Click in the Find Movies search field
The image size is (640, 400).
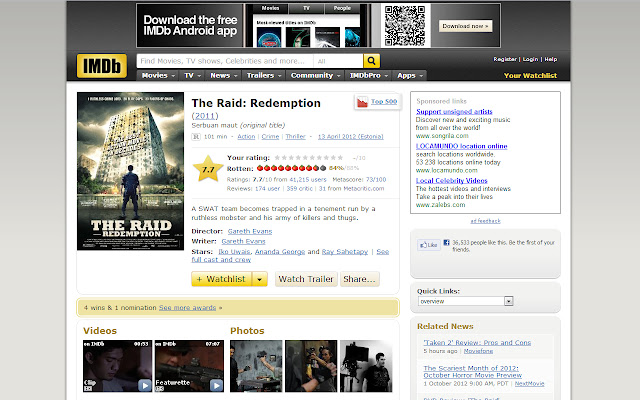pos(225,61)
